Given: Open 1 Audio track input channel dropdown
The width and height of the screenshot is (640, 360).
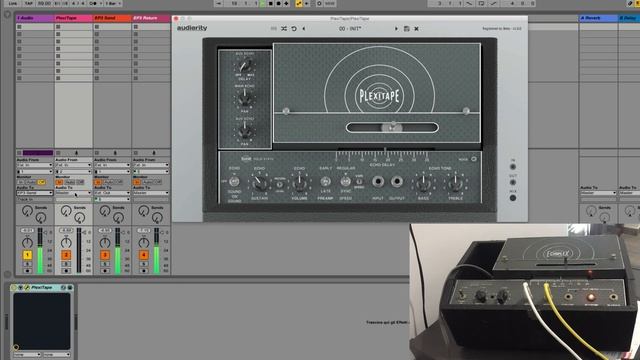Looking at the screenshot, I should tap(35, 171).
